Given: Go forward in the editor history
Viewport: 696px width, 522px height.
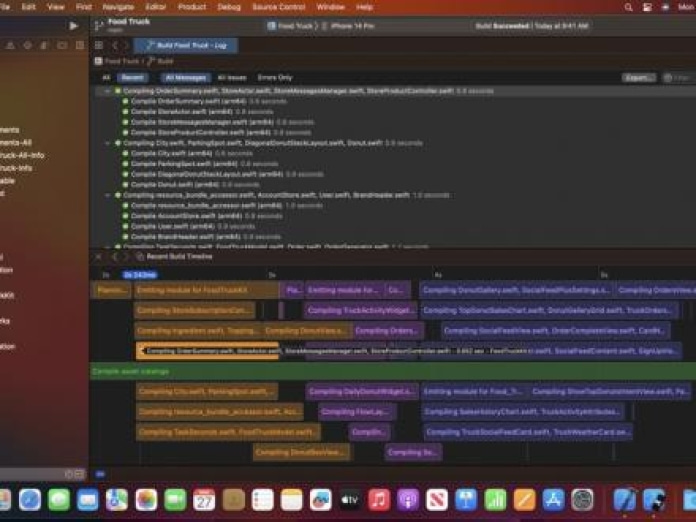Looking at the screenshot, I should coord(126,45).
